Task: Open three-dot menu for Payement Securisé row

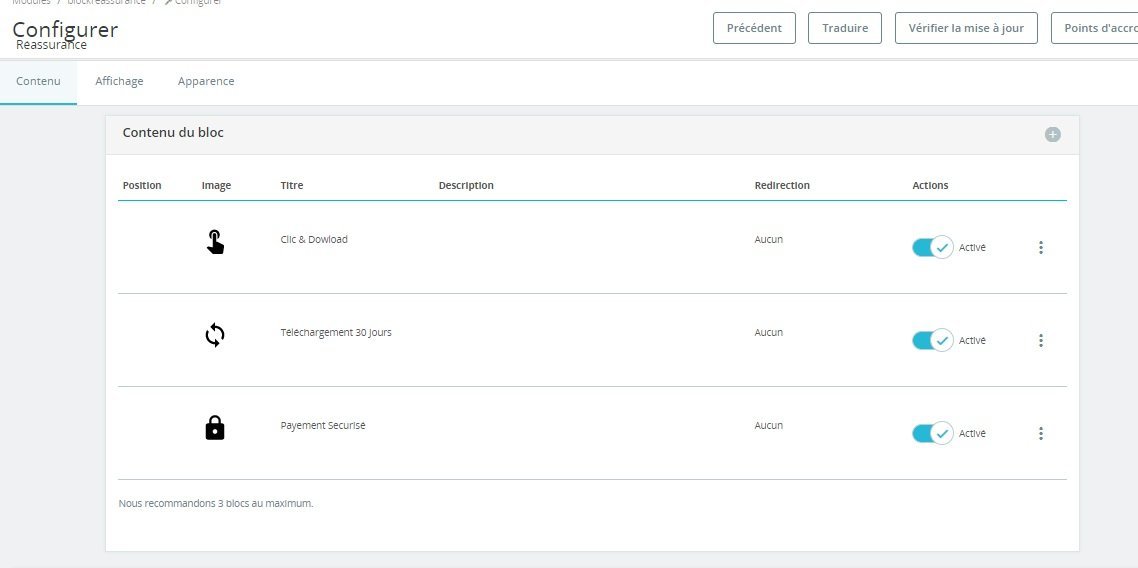Action: 1040,433
